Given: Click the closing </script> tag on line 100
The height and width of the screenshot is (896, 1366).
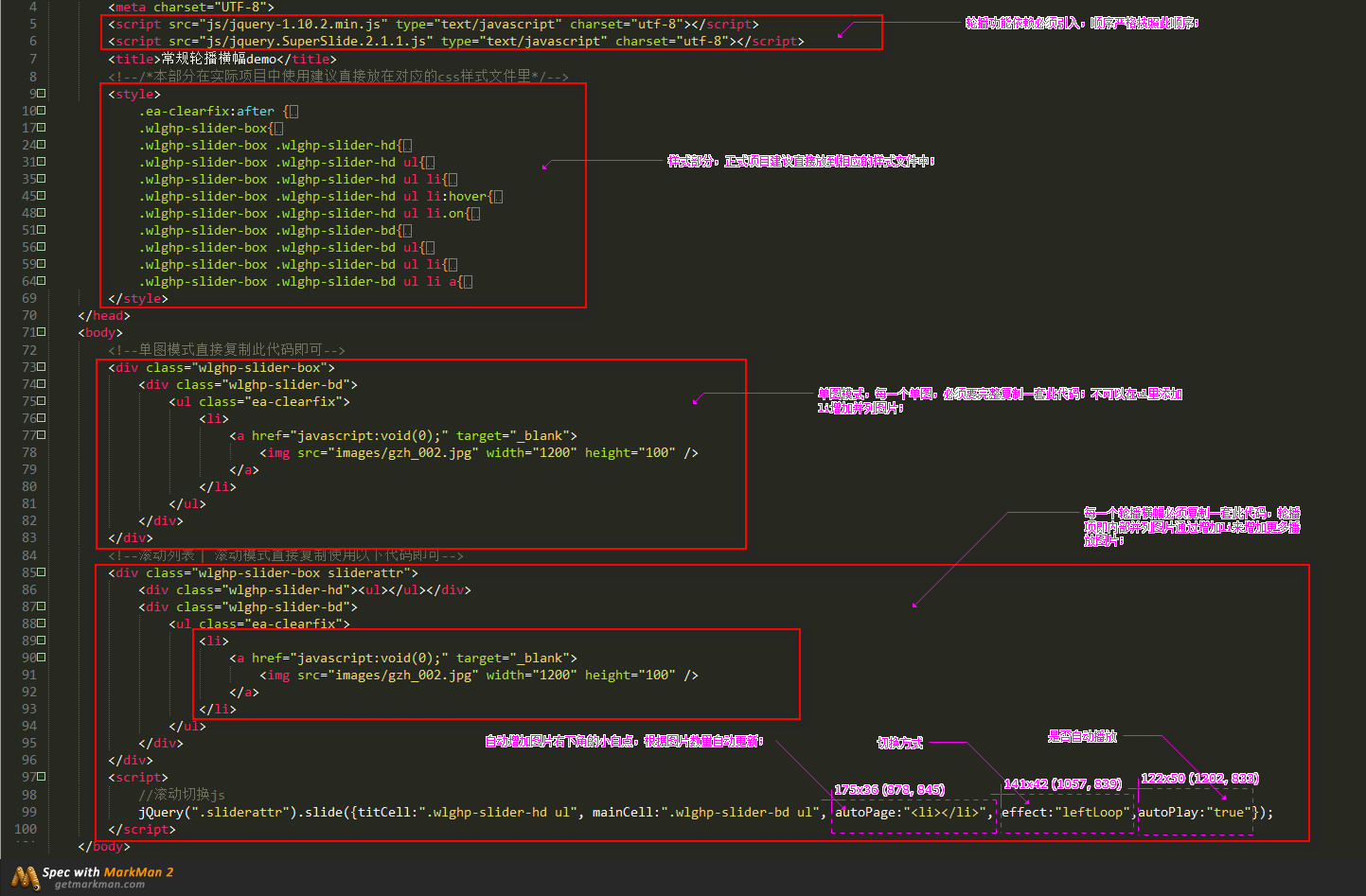Looking at the screenshot, I should 142,829.
